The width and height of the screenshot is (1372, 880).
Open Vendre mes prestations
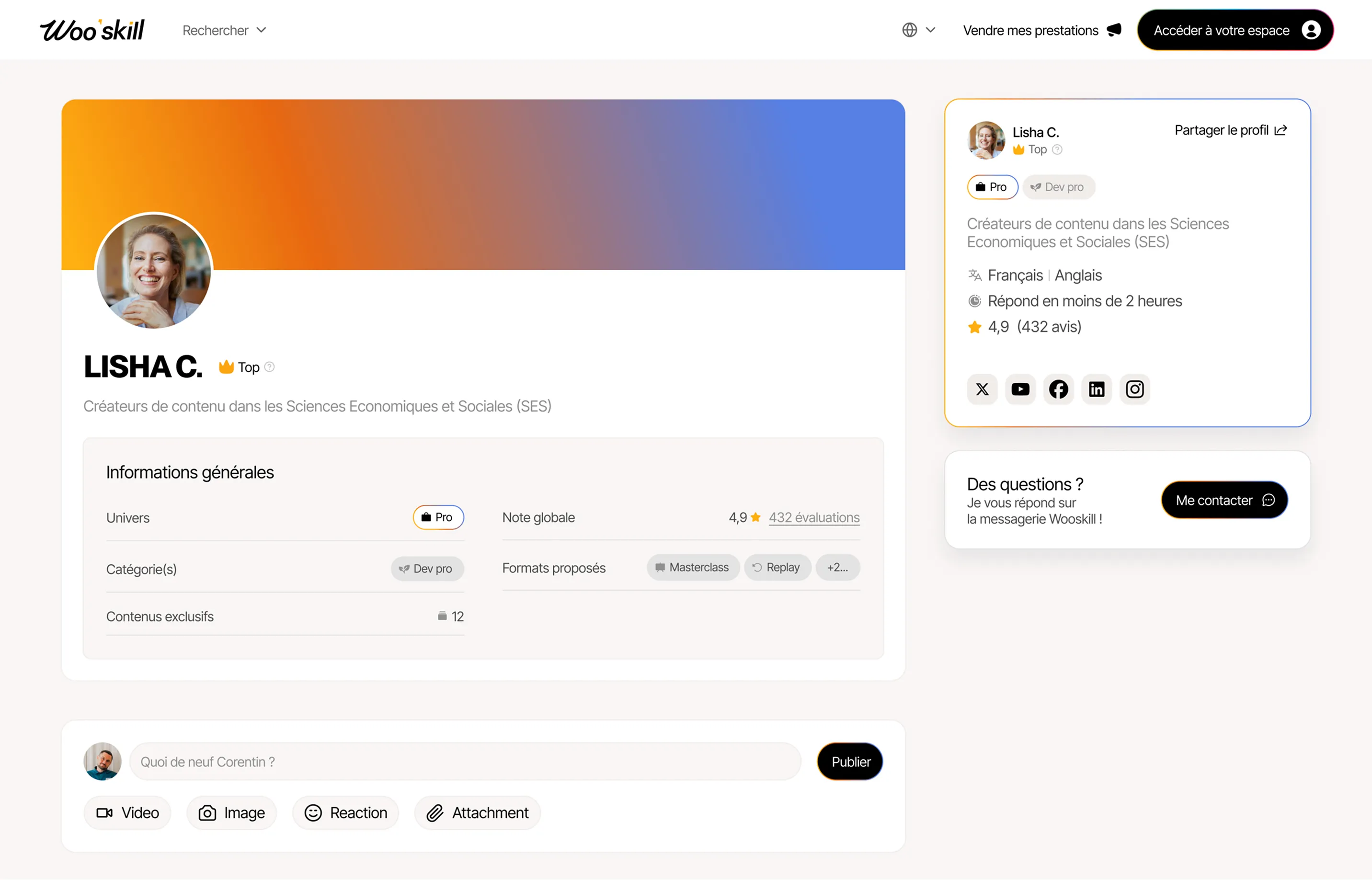1041,30
